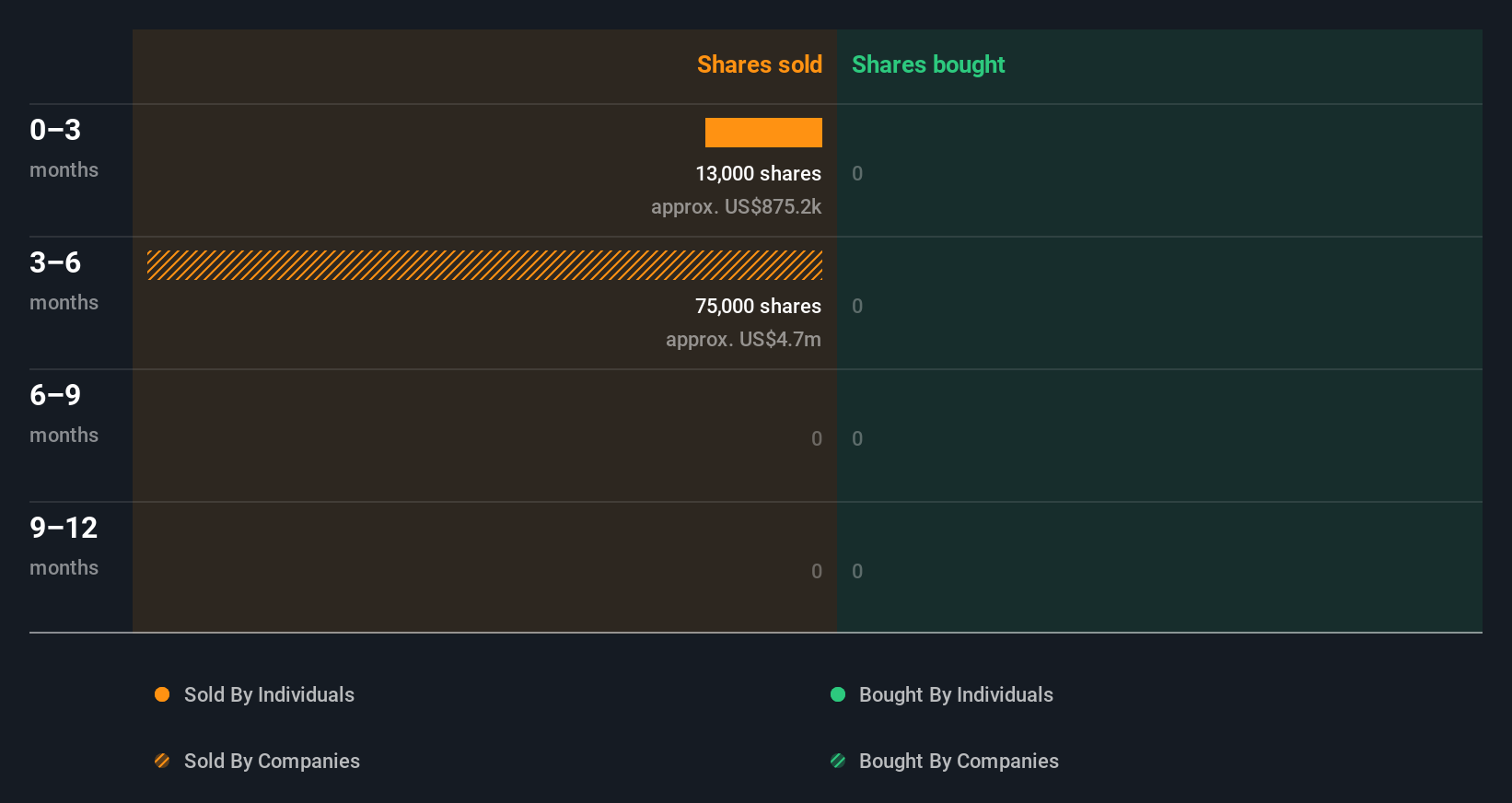Click the Sold By Individuals legend label

(269, 694)
